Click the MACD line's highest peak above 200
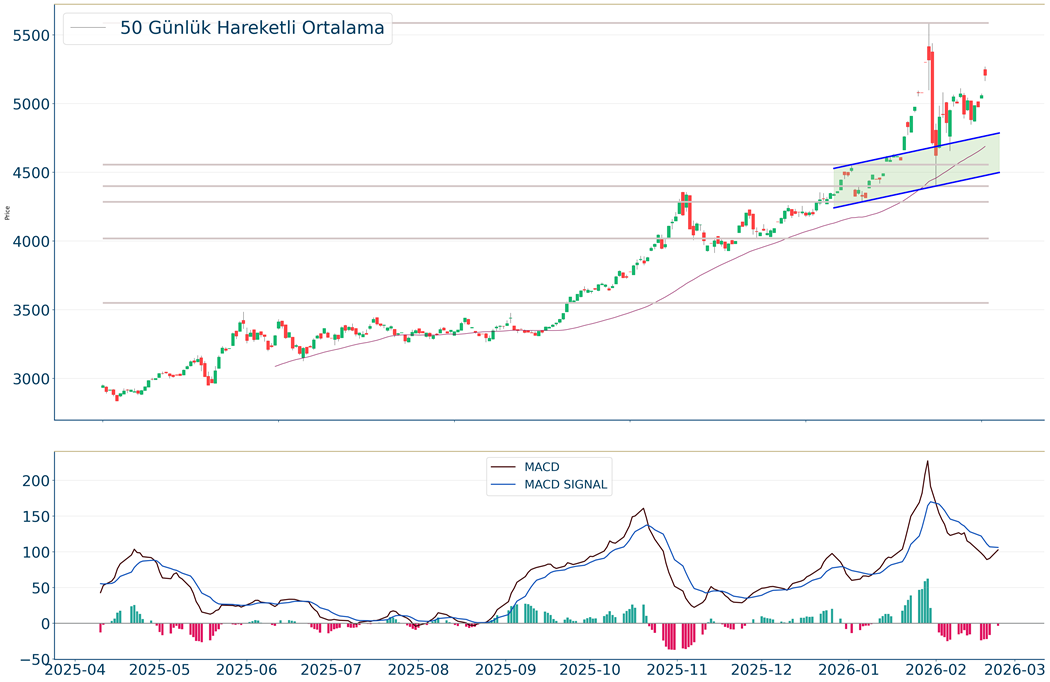 point(927,462)
